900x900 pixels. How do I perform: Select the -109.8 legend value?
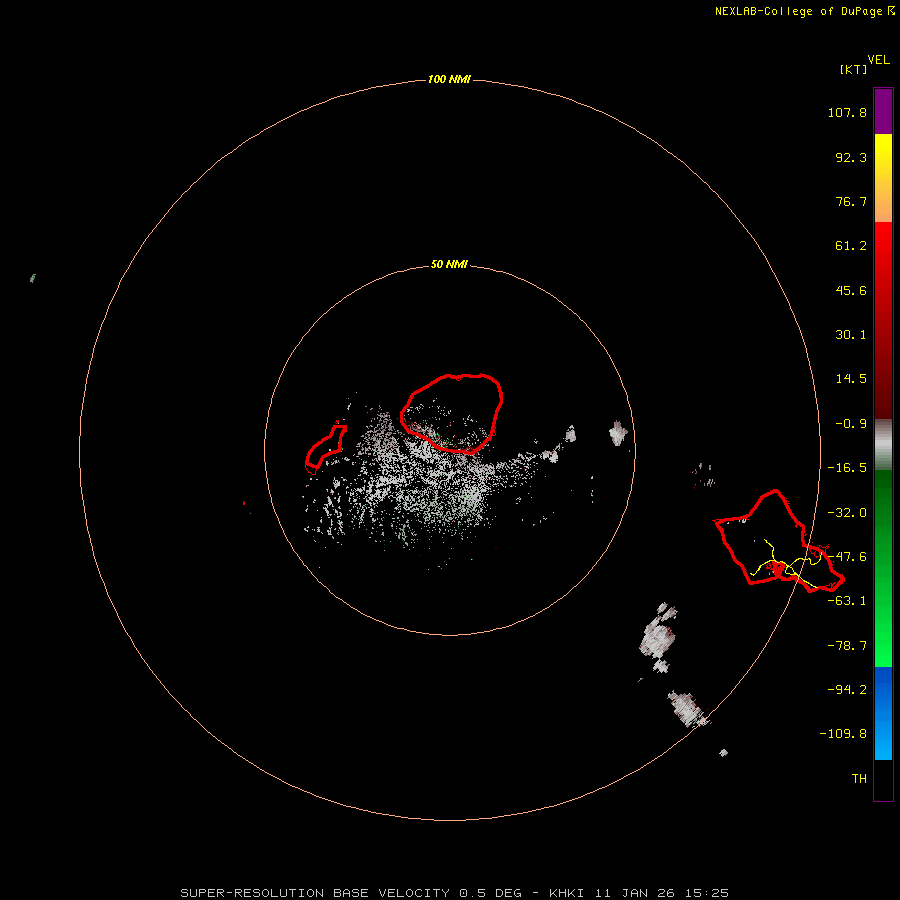coord(843,734)
